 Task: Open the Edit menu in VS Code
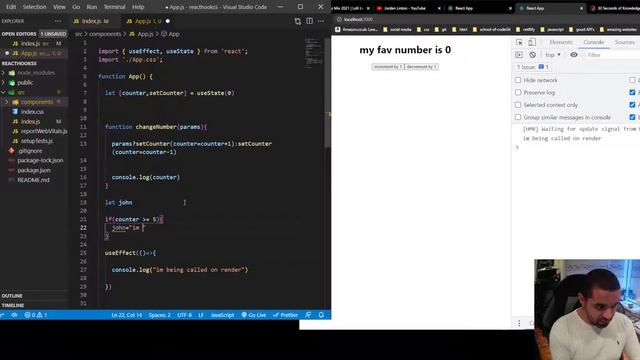tap(11, 7)
